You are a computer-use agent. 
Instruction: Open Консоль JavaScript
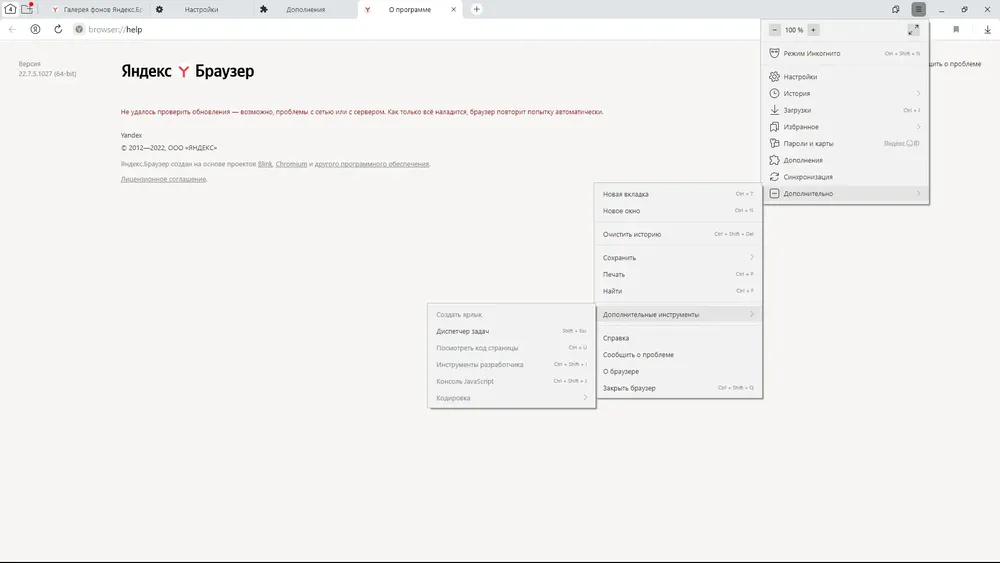pyautogui.click(x=511, y=381)
